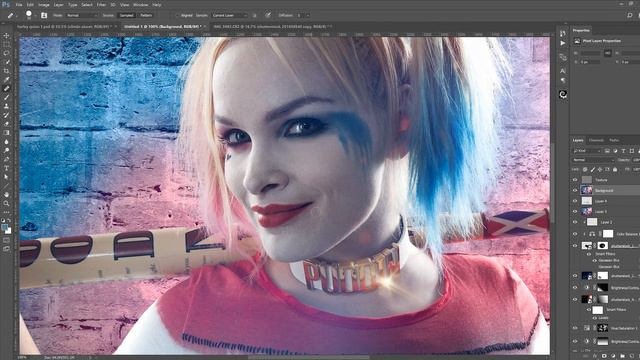Click the Color Balance layer mask thumbnail

pyautogui.click(x=608, y=234)
